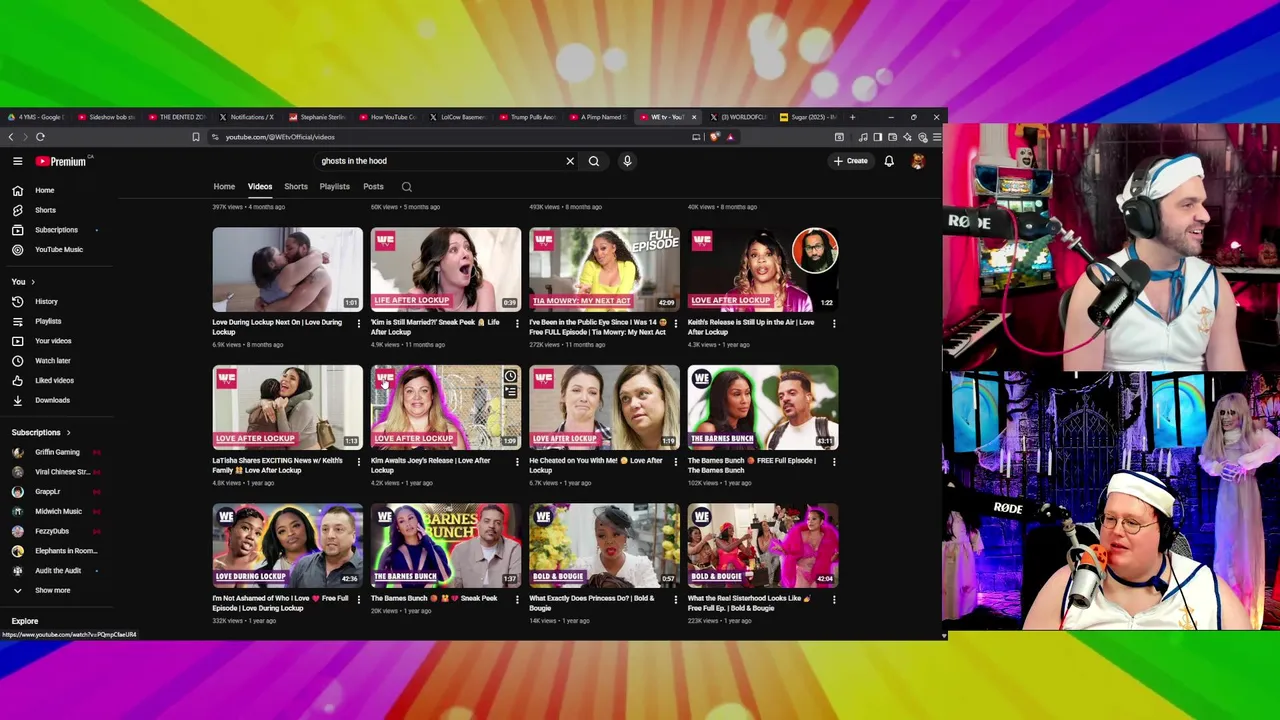The image size is (1280, 720).
Task: Click the YouTube Premium logo
Action: 62,161
